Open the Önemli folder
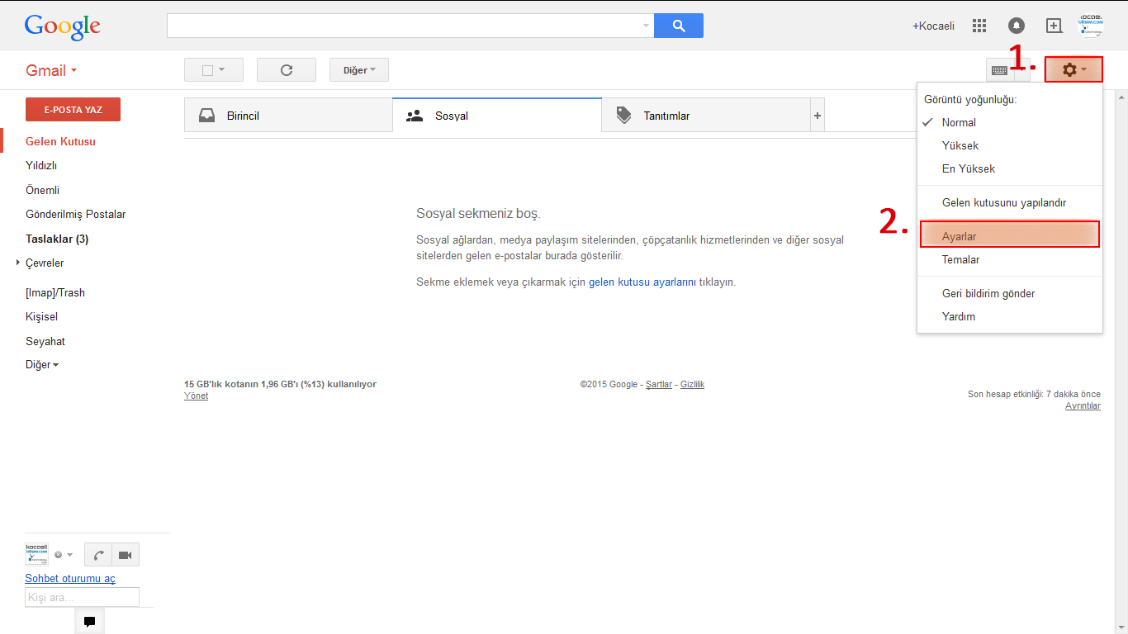 [42, 190]
